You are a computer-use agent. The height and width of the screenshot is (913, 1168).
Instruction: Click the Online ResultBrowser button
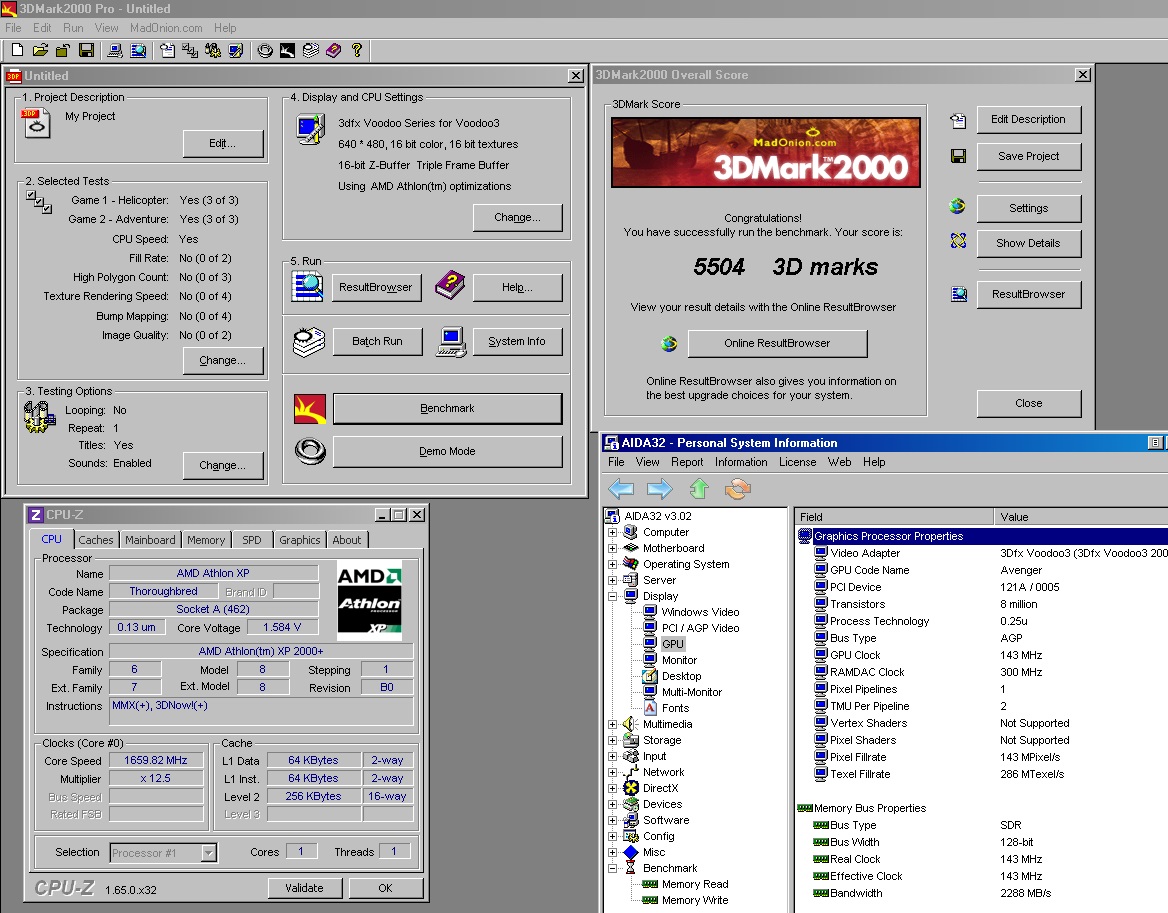click(x=777, y=343)
